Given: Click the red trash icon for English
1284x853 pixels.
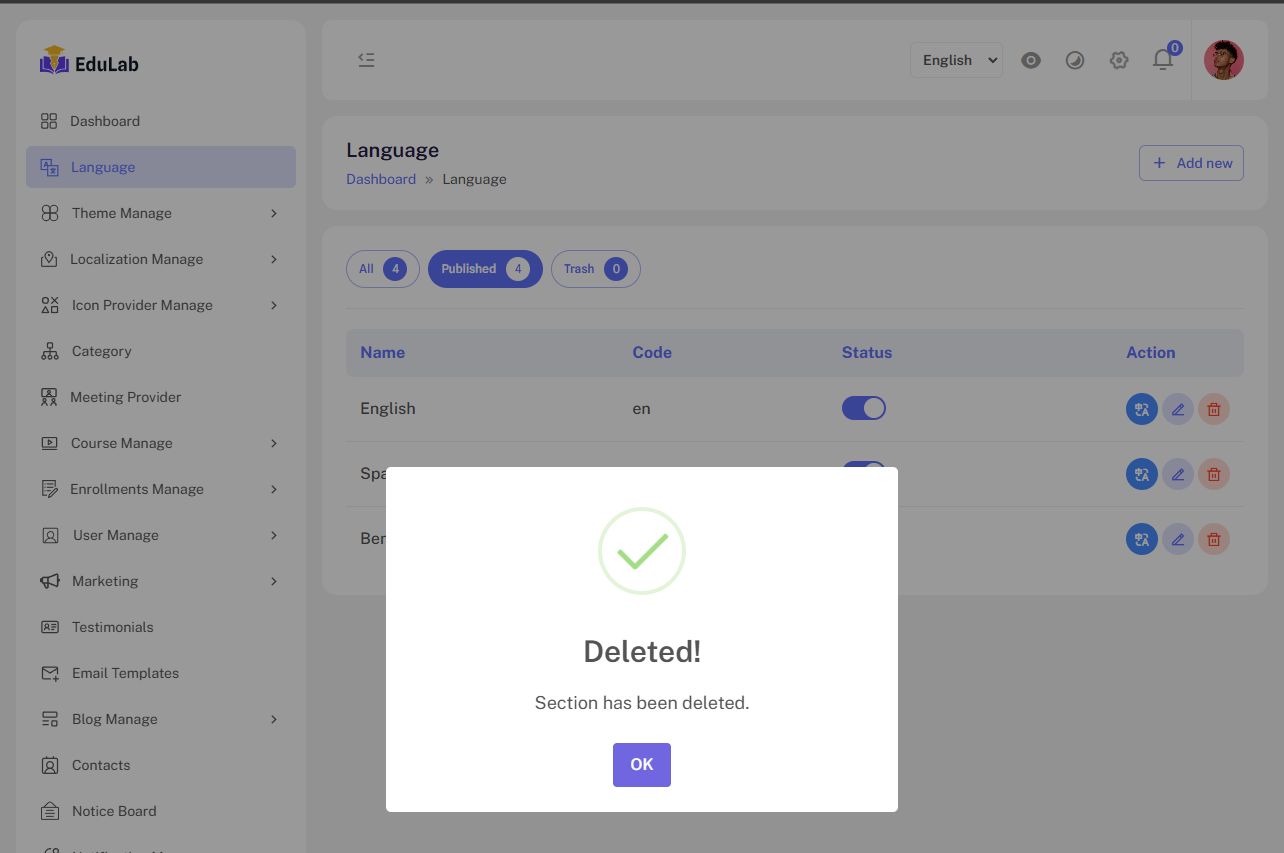Looking at the screenshot, I should [x=1214, y=409].
